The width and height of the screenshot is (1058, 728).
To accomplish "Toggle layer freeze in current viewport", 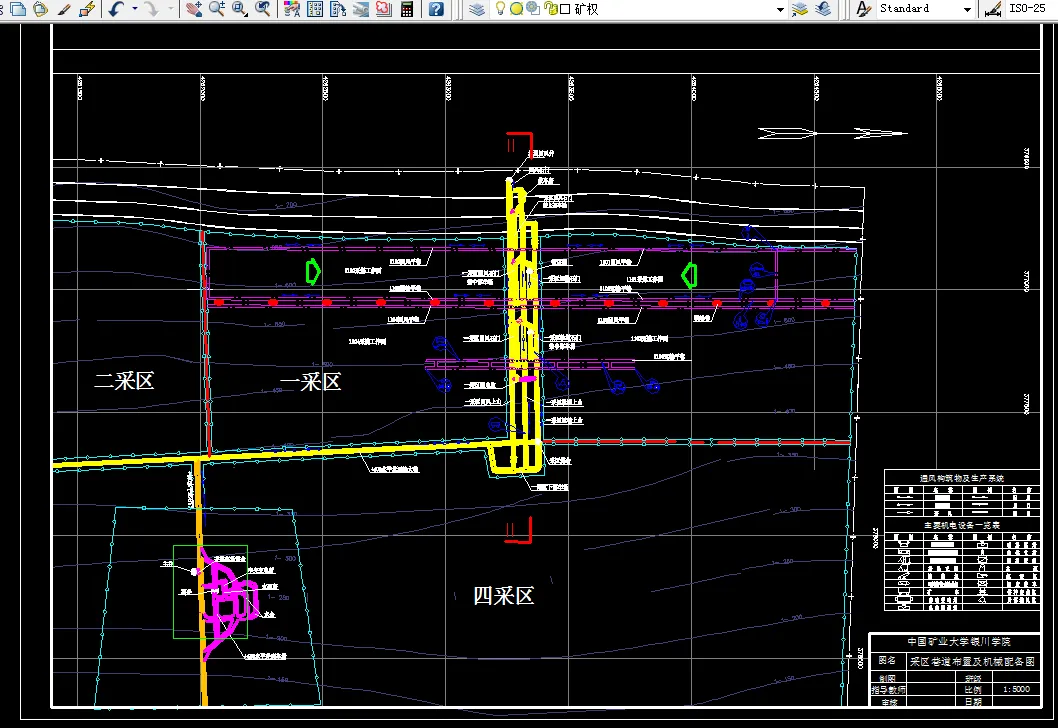I will pyautogui.click(x=533, y=9).
